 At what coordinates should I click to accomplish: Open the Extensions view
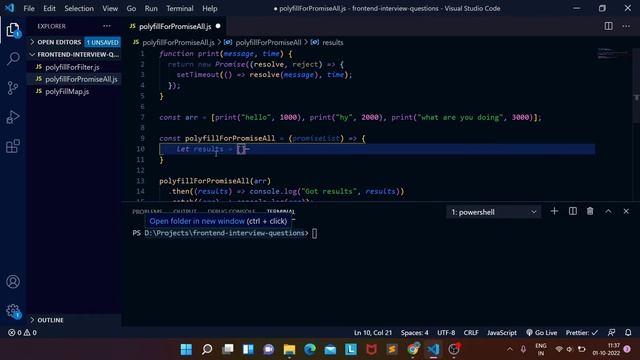coord(13,146)
